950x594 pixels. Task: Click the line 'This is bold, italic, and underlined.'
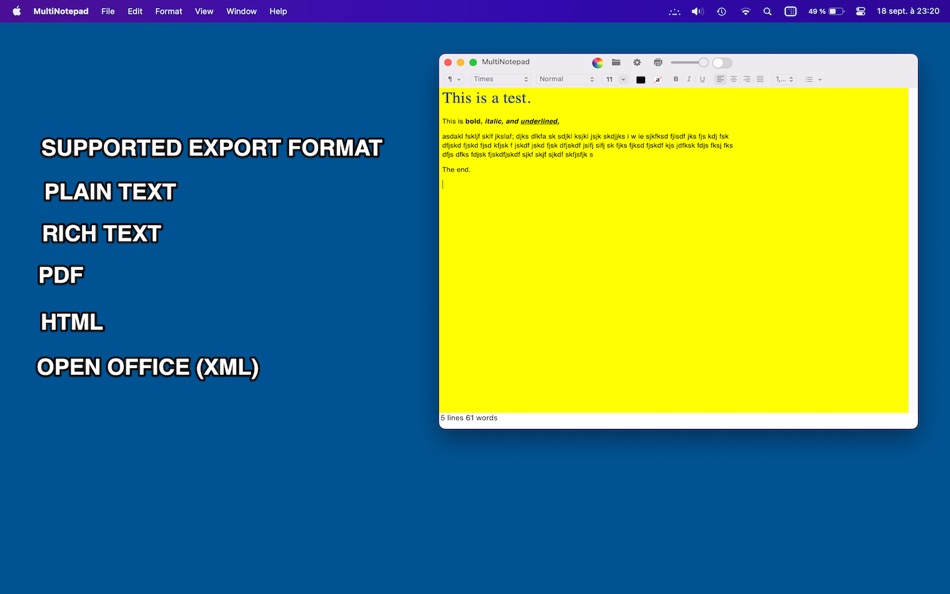click(500, 121)
